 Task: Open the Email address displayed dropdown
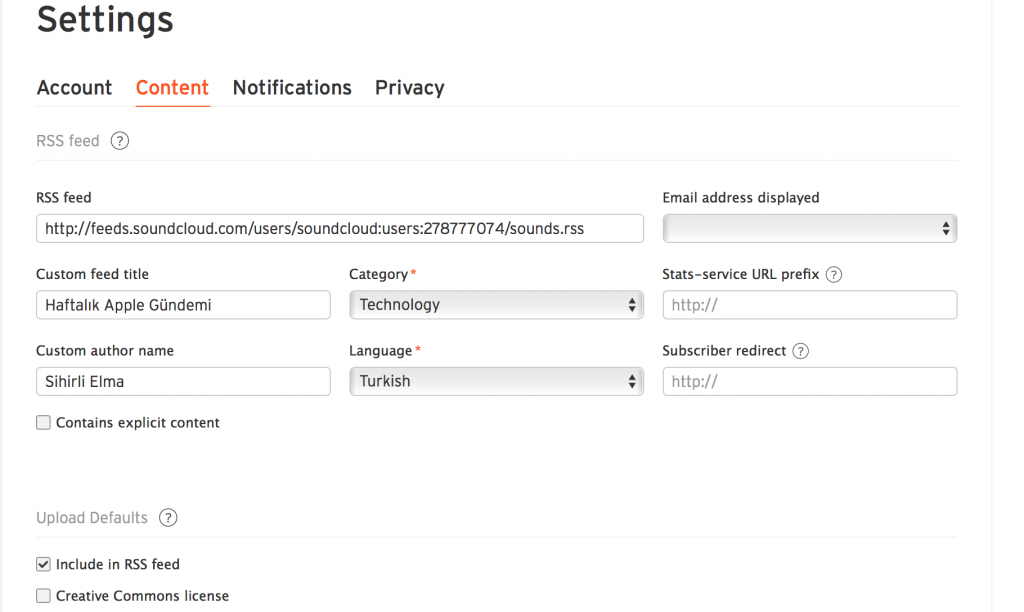point(809,229)
